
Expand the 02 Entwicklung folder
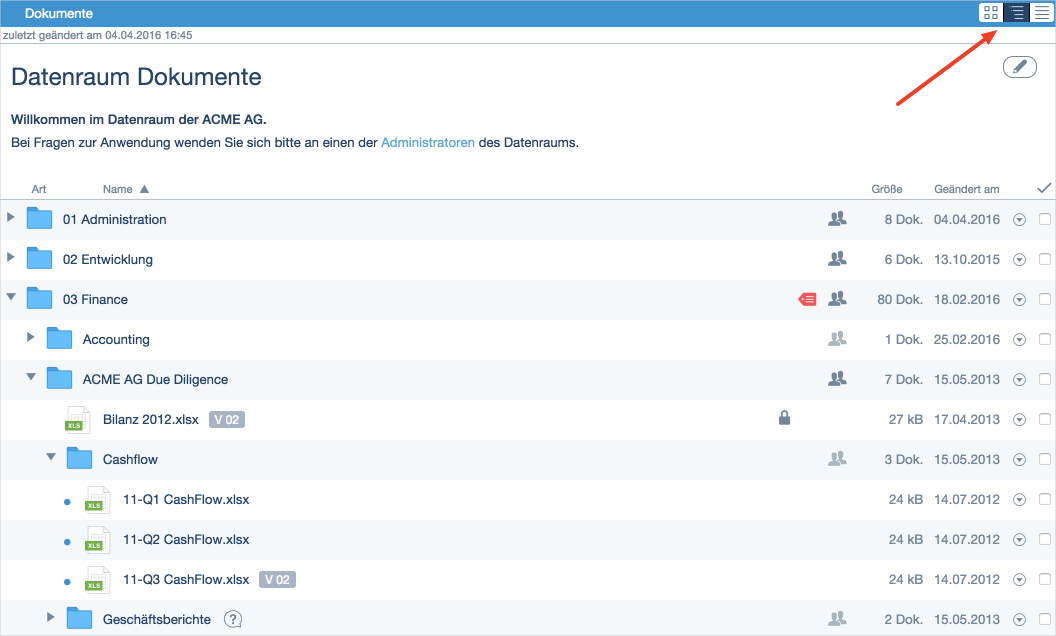[x=11, y=258]
